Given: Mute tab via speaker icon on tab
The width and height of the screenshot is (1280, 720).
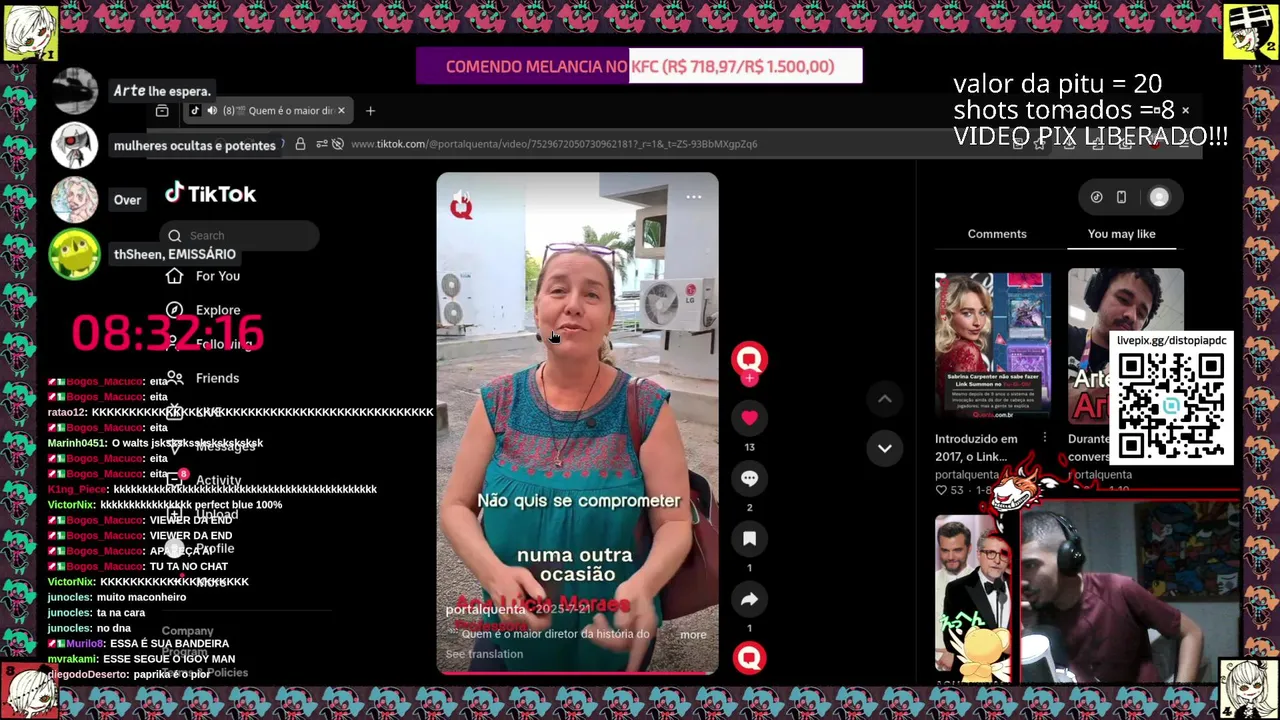Looking at the screenshot, I should [212, 111].
